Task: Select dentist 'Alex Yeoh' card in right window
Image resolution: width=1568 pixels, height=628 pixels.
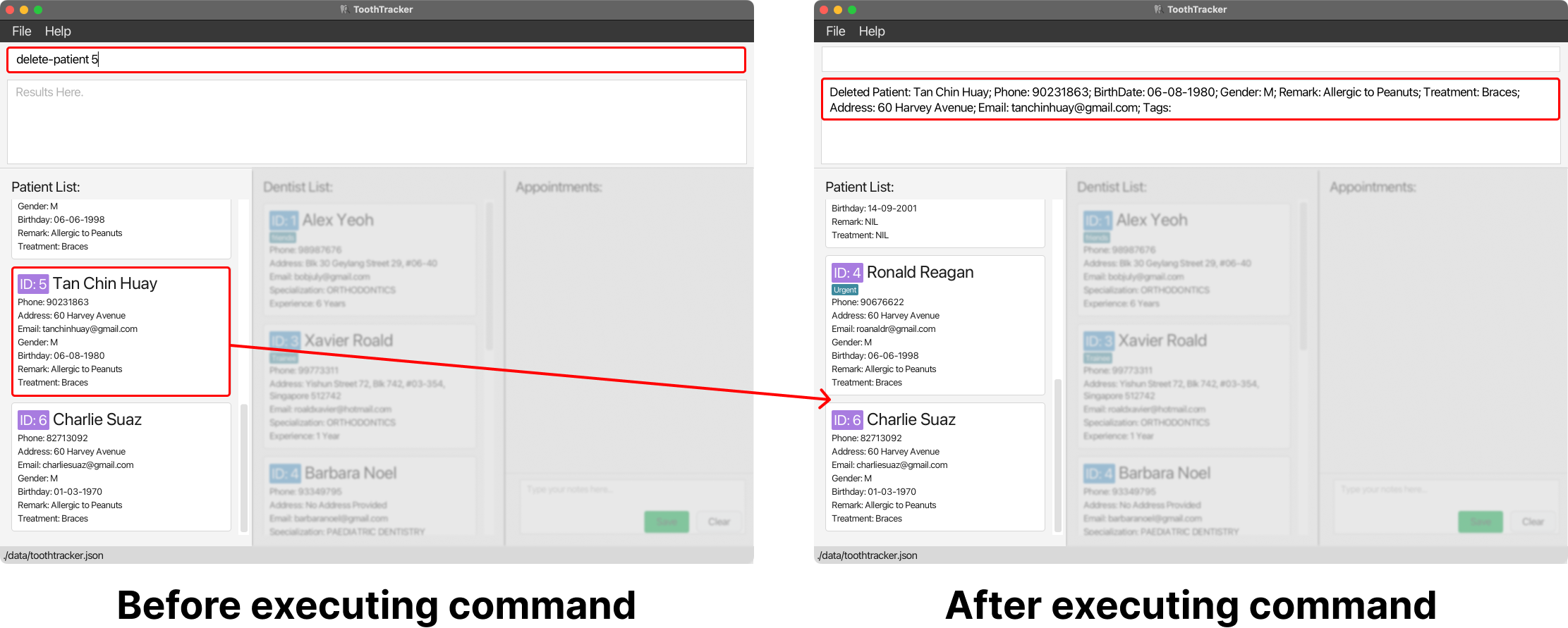Action: [1184, 260]
